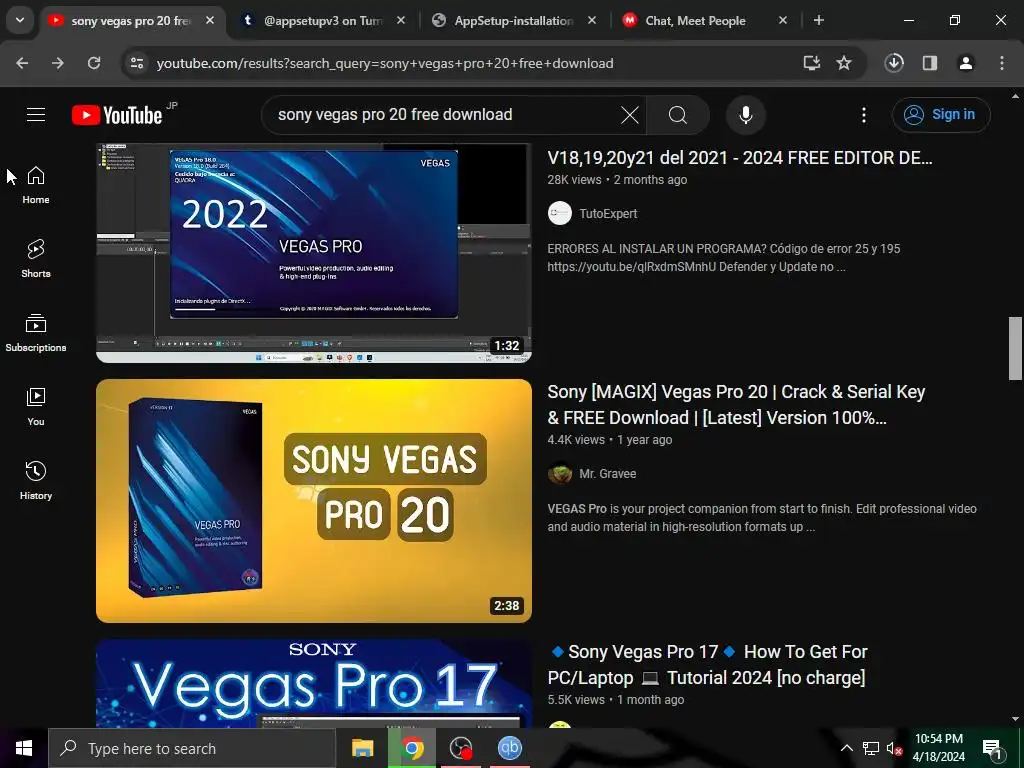Open Mr. Gravee channel name
Viewport: 1024px width, 768px height.
[x=607, y=473]
